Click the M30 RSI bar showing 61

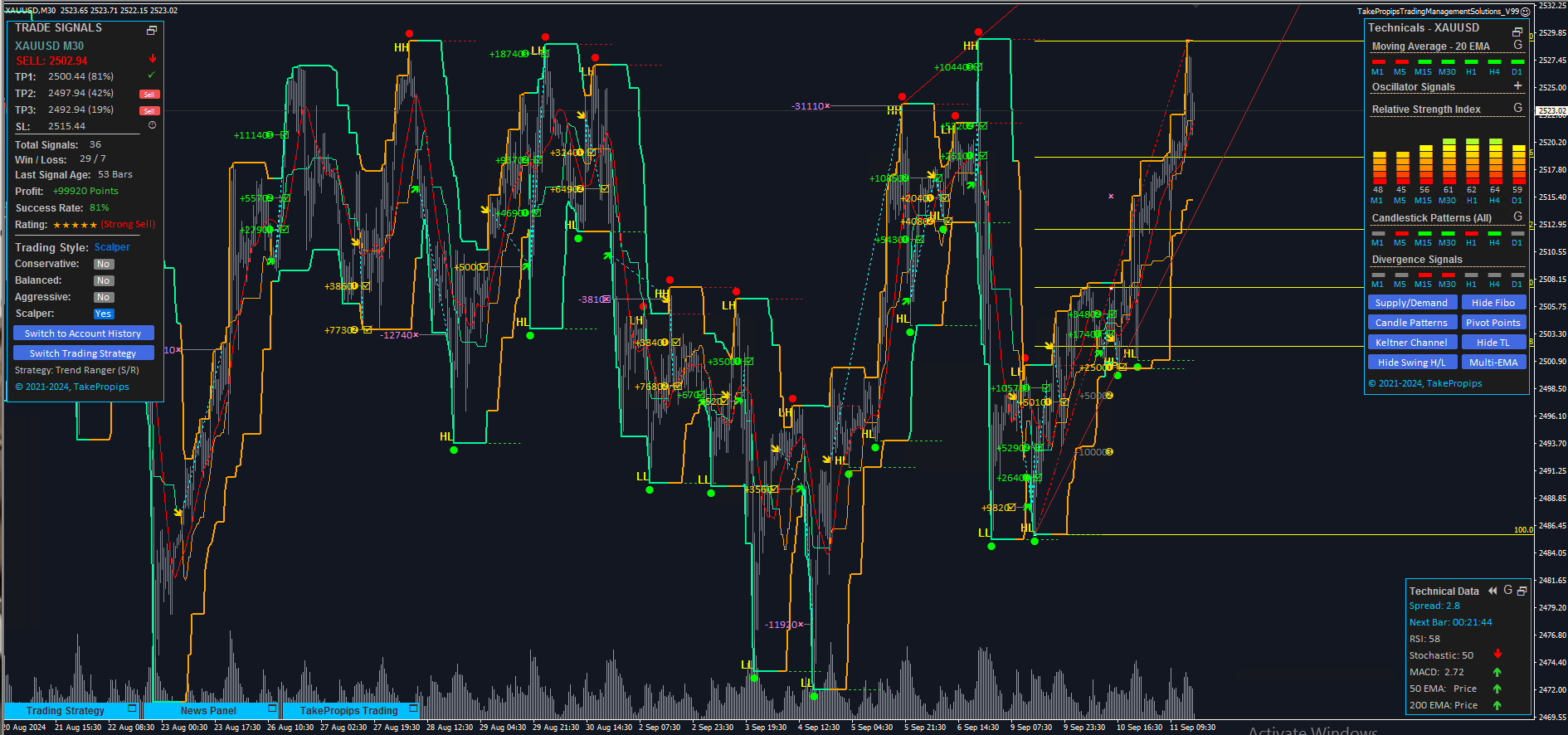pos(1449,162)
